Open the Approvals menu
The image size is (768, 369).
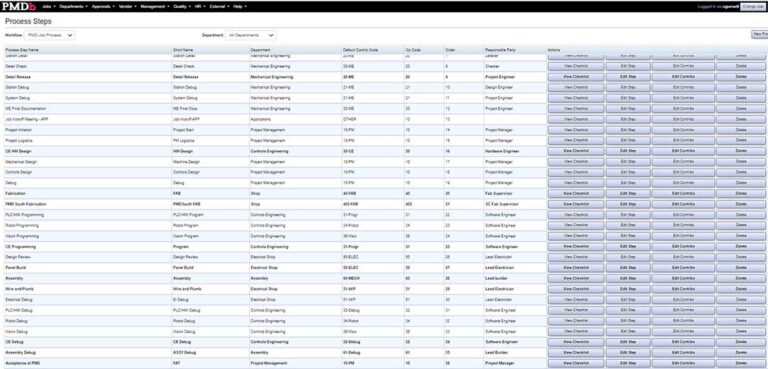pos(103,6)
